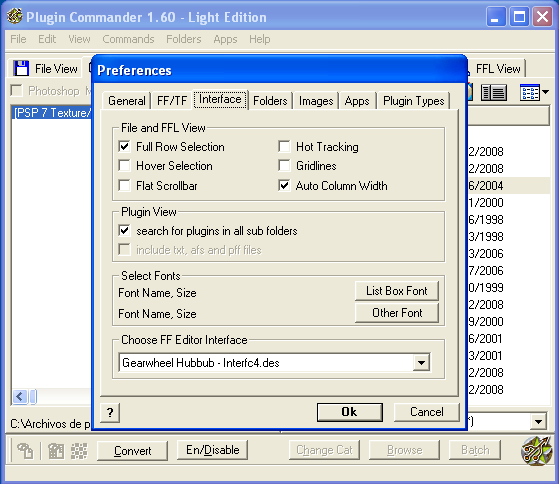Switch to the FFL View tab

(x=498, y=68)
